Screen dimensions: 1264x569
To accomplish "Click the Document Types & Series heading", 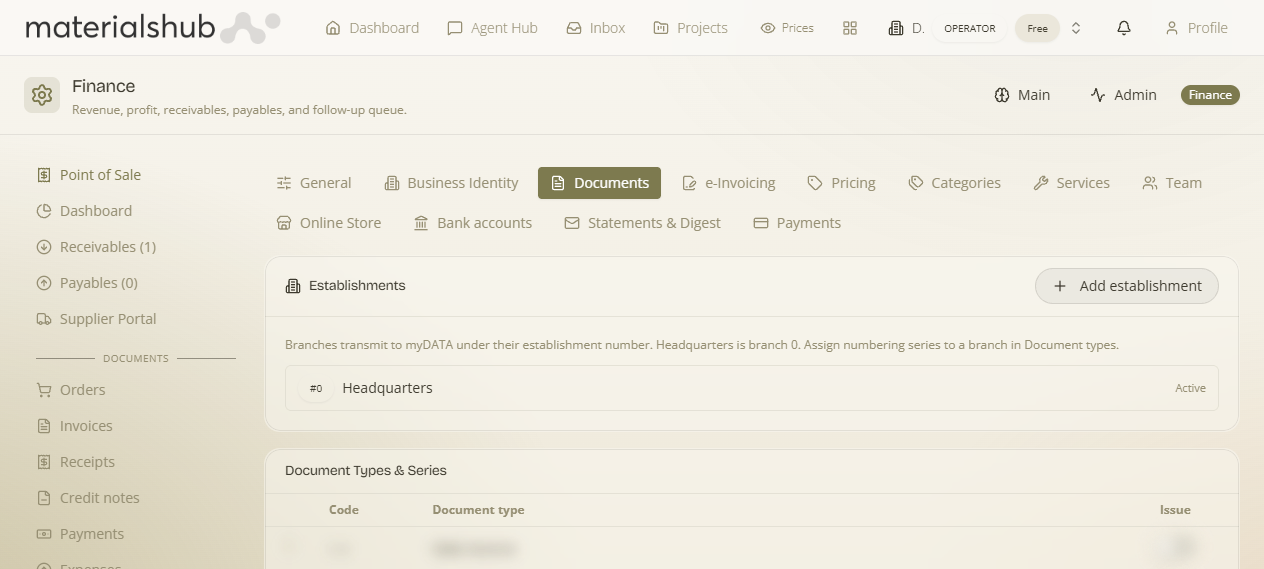I will 366,470.
